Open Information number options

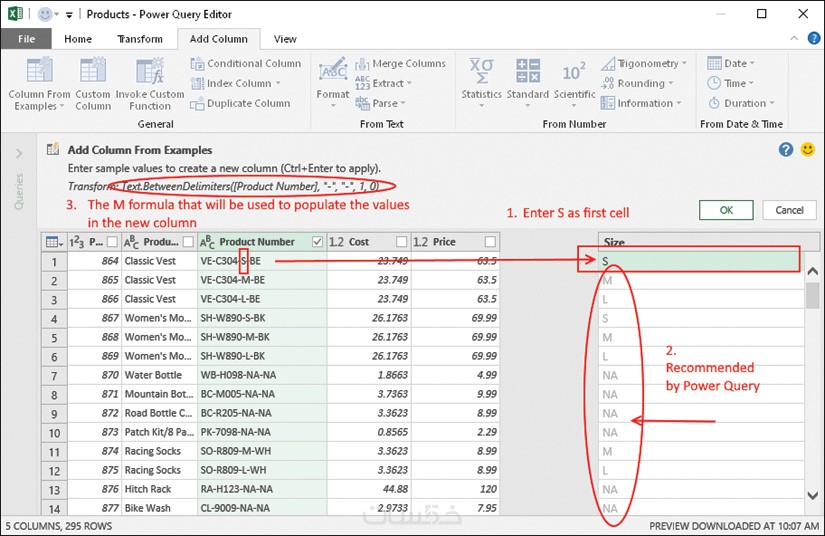click(x=641, y=103)
